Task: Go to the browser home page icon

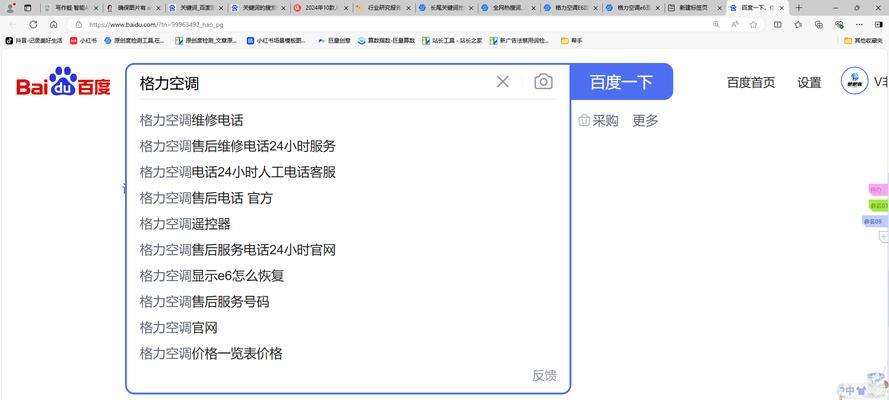Action: point(53,24)
